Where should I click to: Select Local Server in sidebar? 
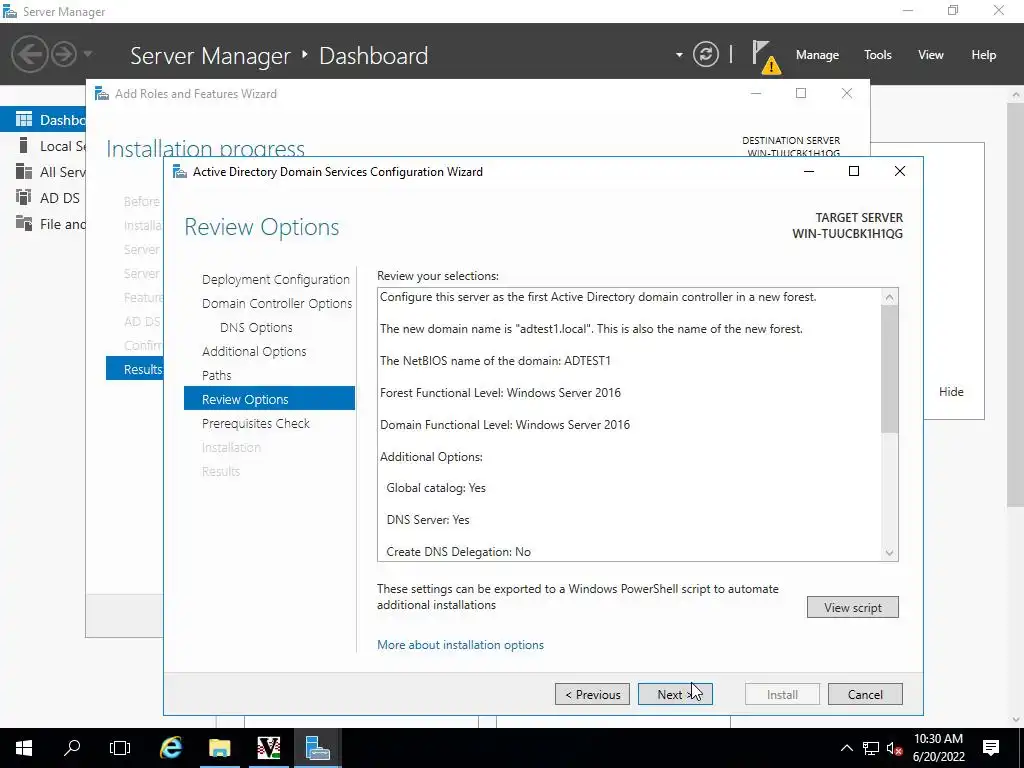[43, 146]
